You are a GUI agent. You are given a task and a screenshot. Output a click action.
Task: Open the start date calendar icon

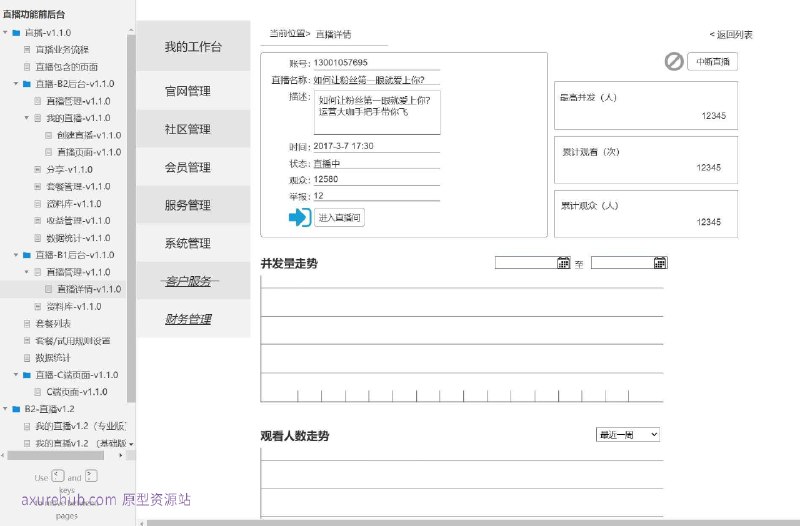(x=563, y=262)
